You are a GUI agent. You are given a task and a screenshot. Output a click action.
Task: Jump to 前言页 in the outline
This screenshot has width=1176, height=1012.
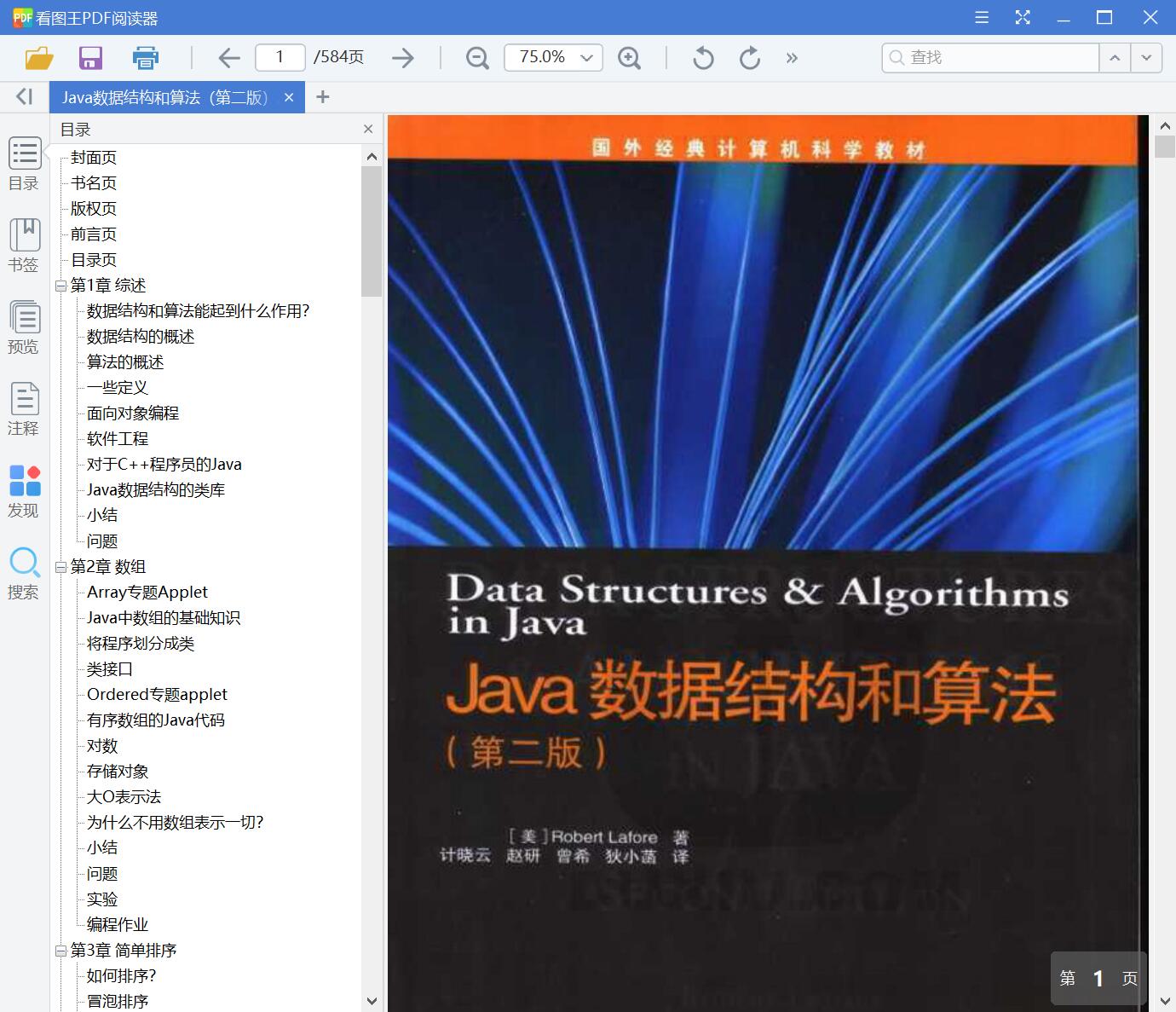pyautogui.click(x=94, y=234)
